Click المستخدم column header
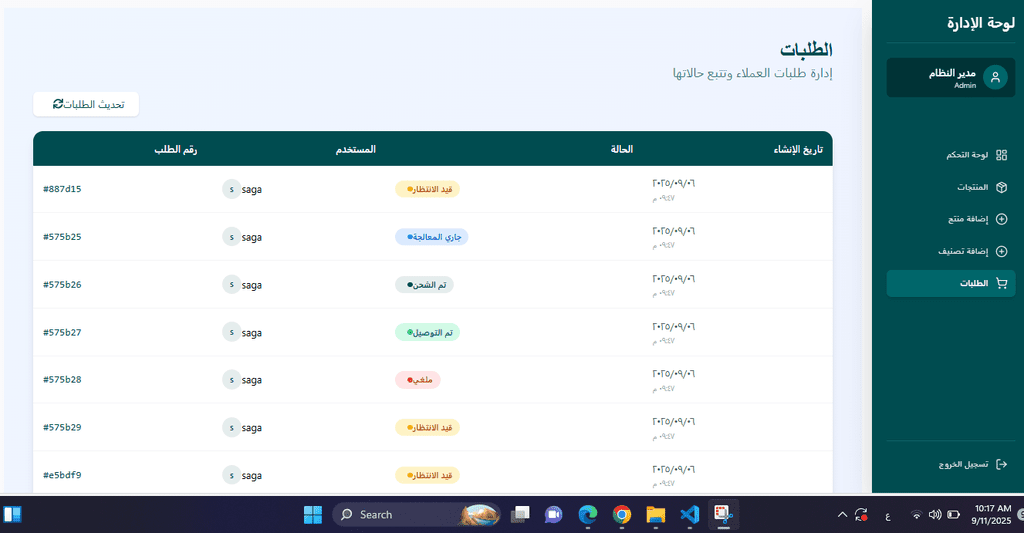 click(x=356, y=149)
